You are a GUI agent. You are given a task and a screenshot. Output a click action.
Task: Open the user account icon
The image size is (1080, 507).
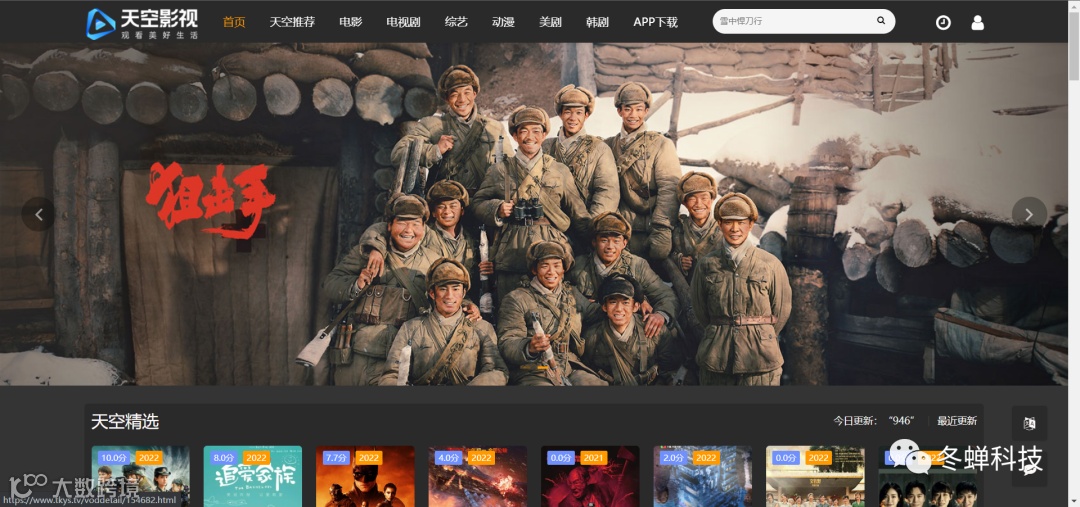tap(977, 23)
